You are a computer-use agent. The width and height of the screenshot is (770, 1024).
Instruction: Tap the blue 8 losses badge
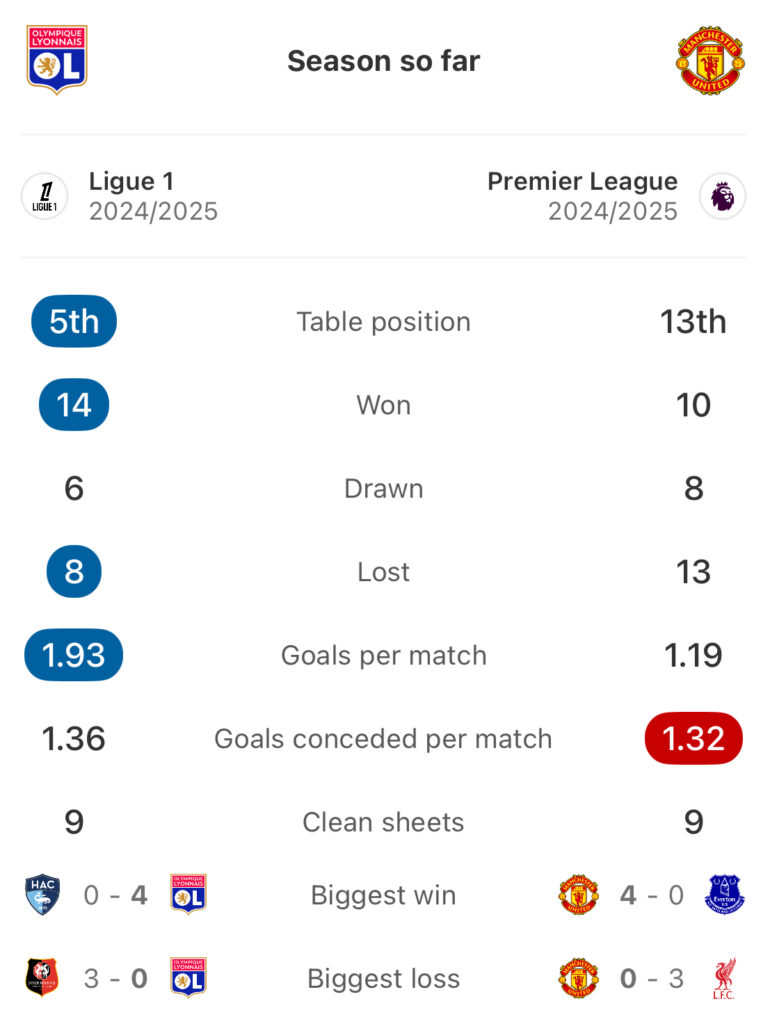pyautogui.click(x=74, y=571)
